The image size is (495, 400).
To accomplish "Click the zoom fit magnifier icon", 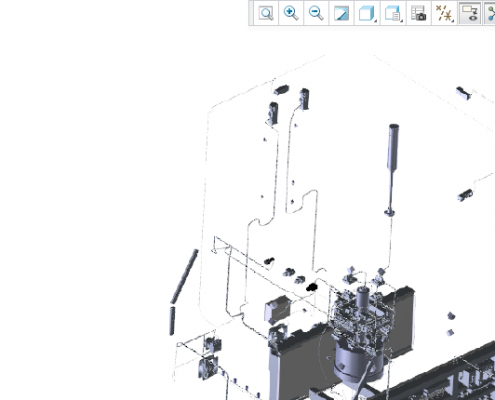I will point(266,13).
